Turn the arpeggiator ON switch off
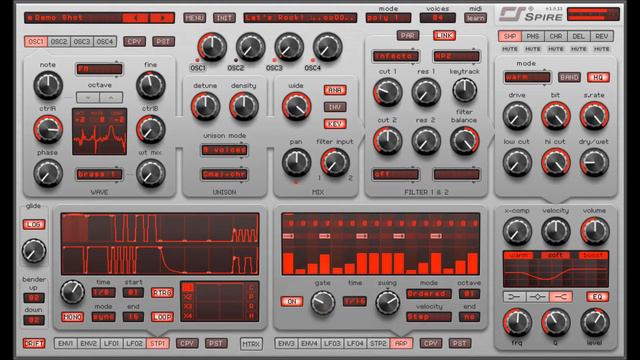The width and height of the screenshot is (640, 360). coord(291,302)
